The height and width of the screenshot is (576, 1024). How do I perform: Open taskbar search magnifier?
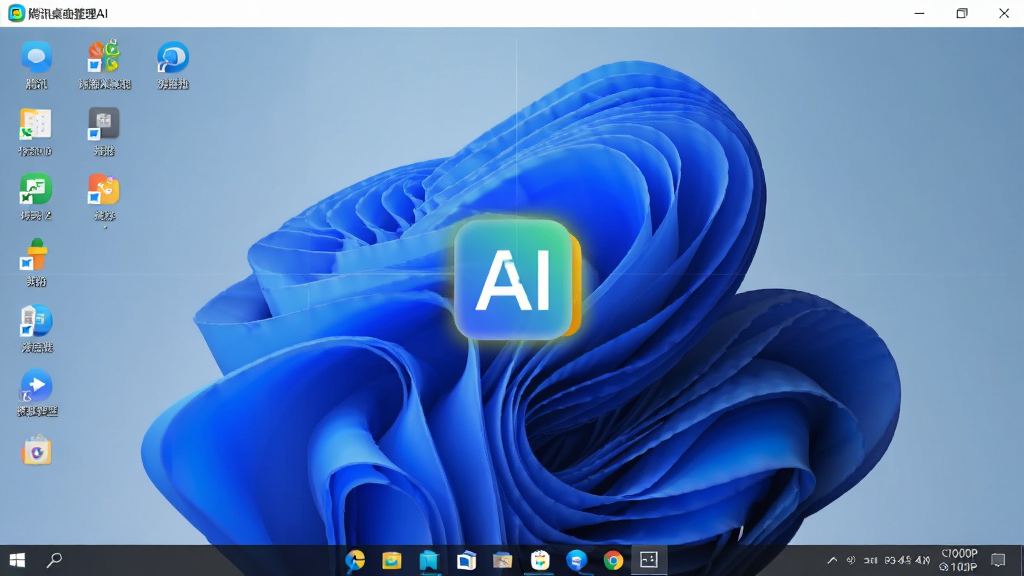click(54, 560)
